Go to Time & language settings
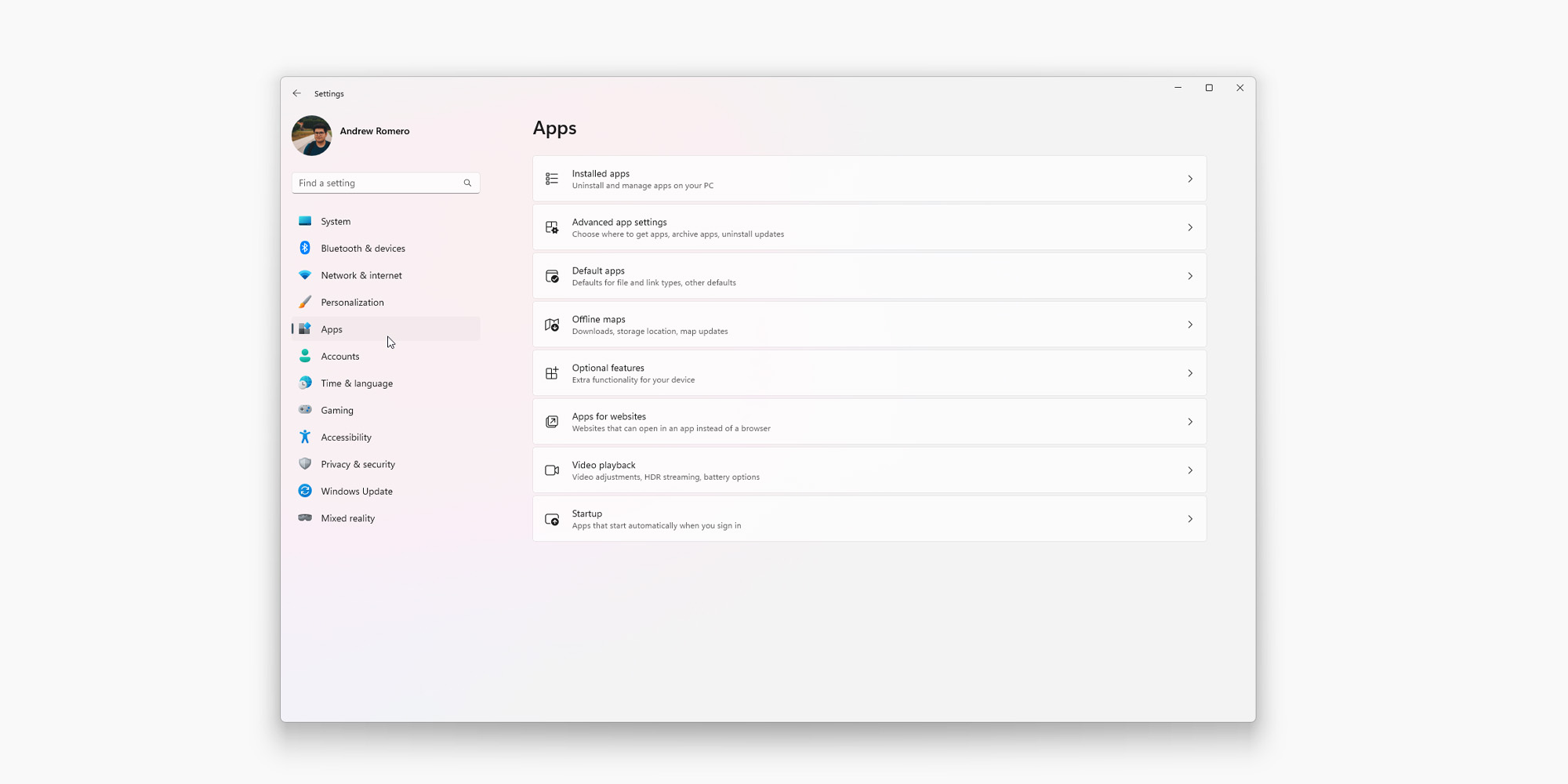Image resolution: width=1568 pixels, height=784 pixels. coord(357,383)
